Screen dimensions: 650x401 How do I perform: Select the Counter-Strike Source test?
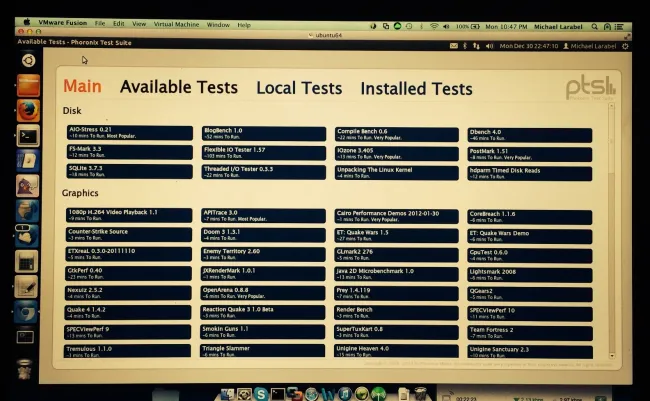[x=129, y=234]
